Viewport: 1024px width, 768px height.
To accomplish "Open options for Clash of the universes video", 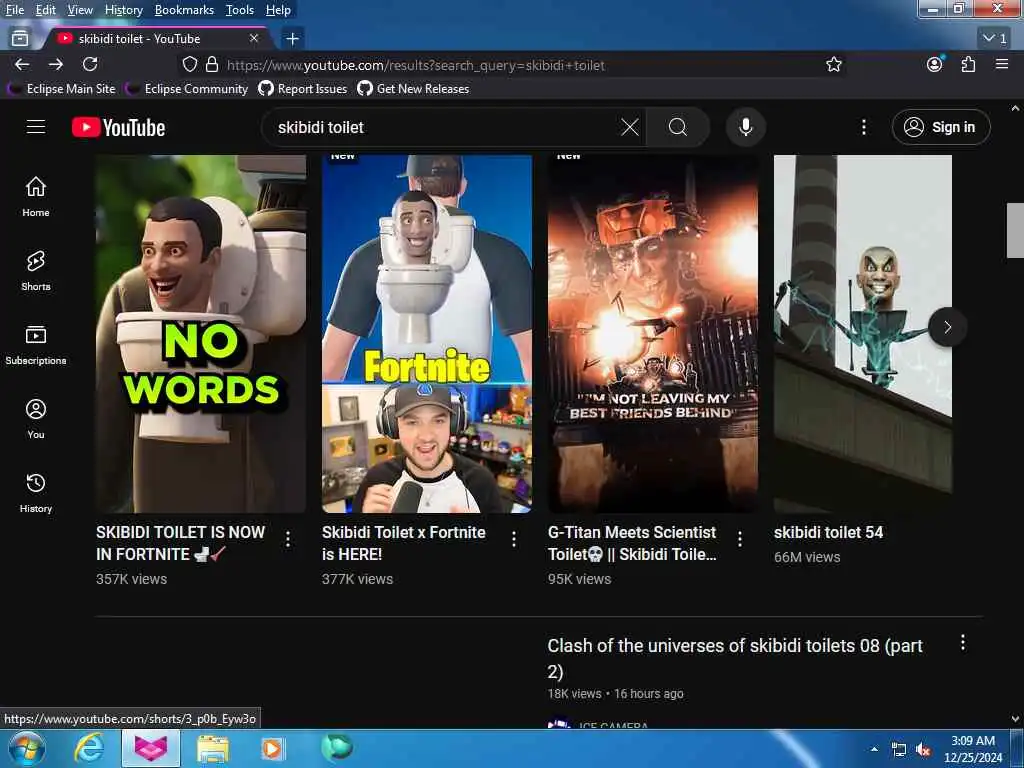I will (963, 642).
